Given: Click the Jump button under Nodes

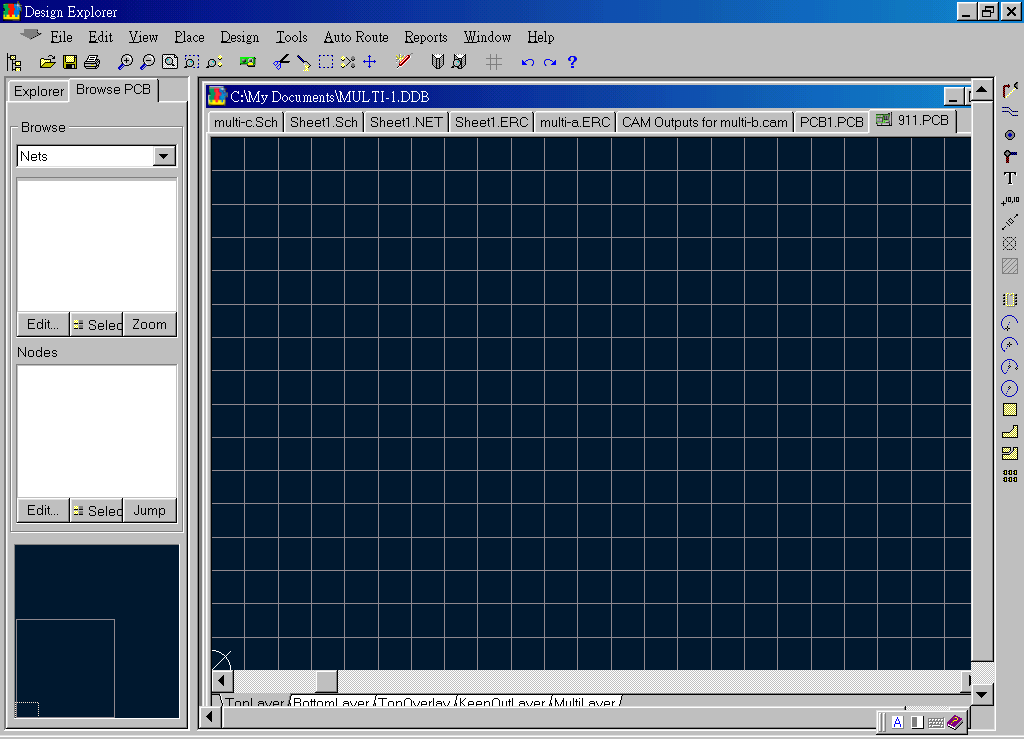Looking at the screenshot, I should coord(149,511).
